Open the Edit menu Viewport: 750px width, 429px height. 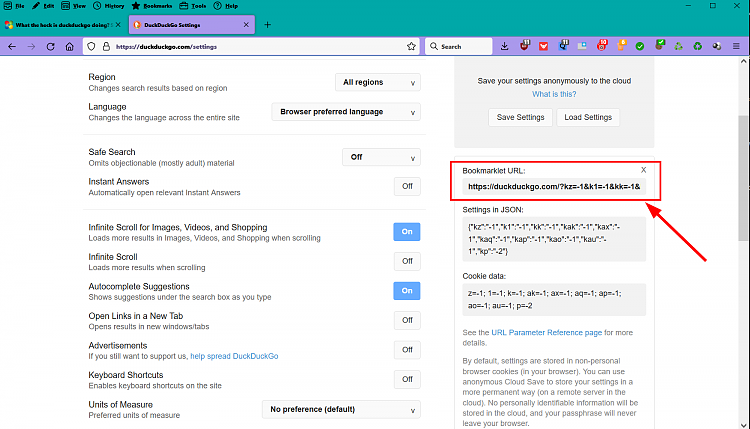43,6
